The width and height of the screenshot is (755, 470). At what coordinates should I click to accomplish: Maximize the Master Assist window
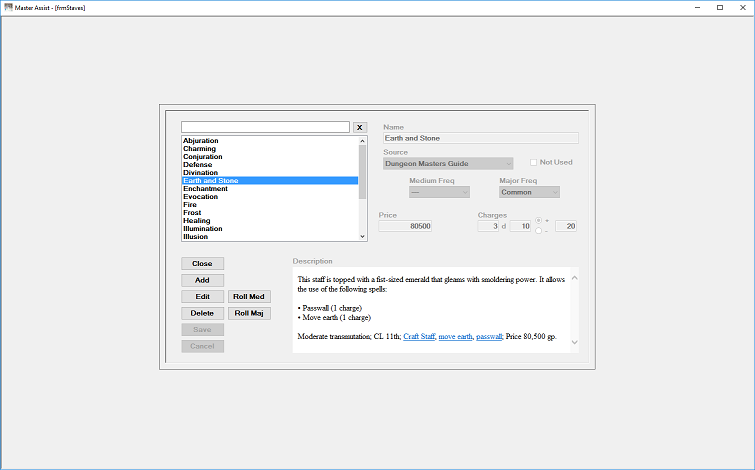click(720, 7)
